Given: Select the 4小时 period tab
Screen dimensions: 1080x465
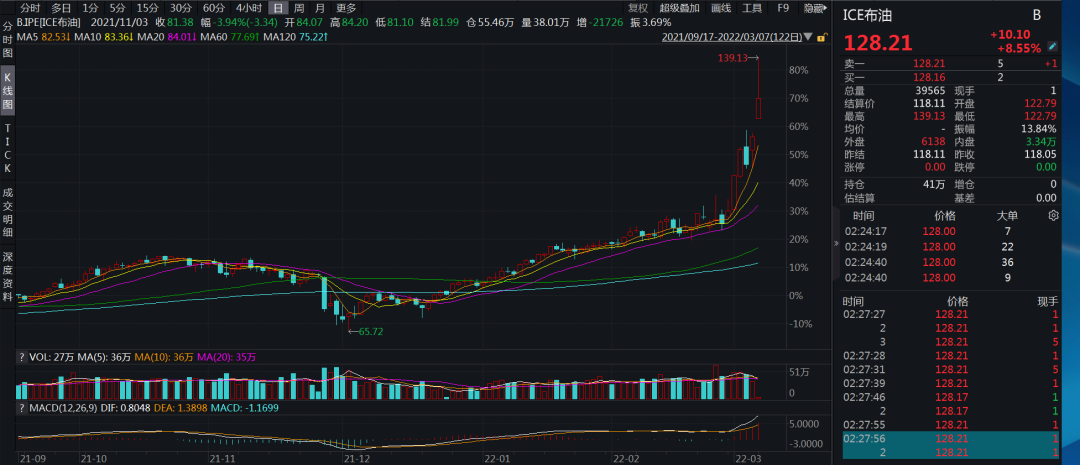Looking at the screenshot, I should coord(248,8).
